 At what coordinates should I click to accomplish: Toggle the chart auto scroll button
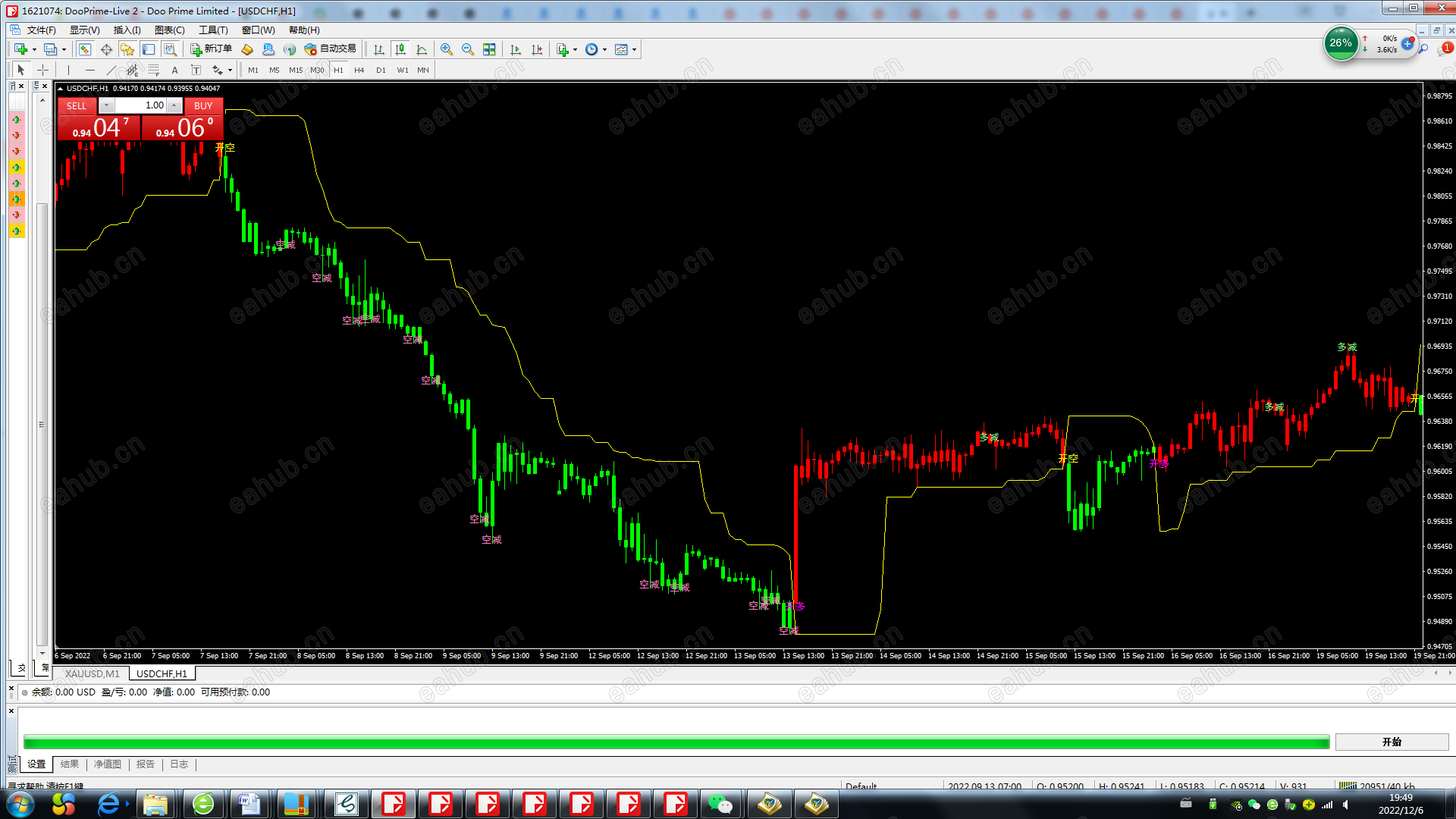pos(516,49)
